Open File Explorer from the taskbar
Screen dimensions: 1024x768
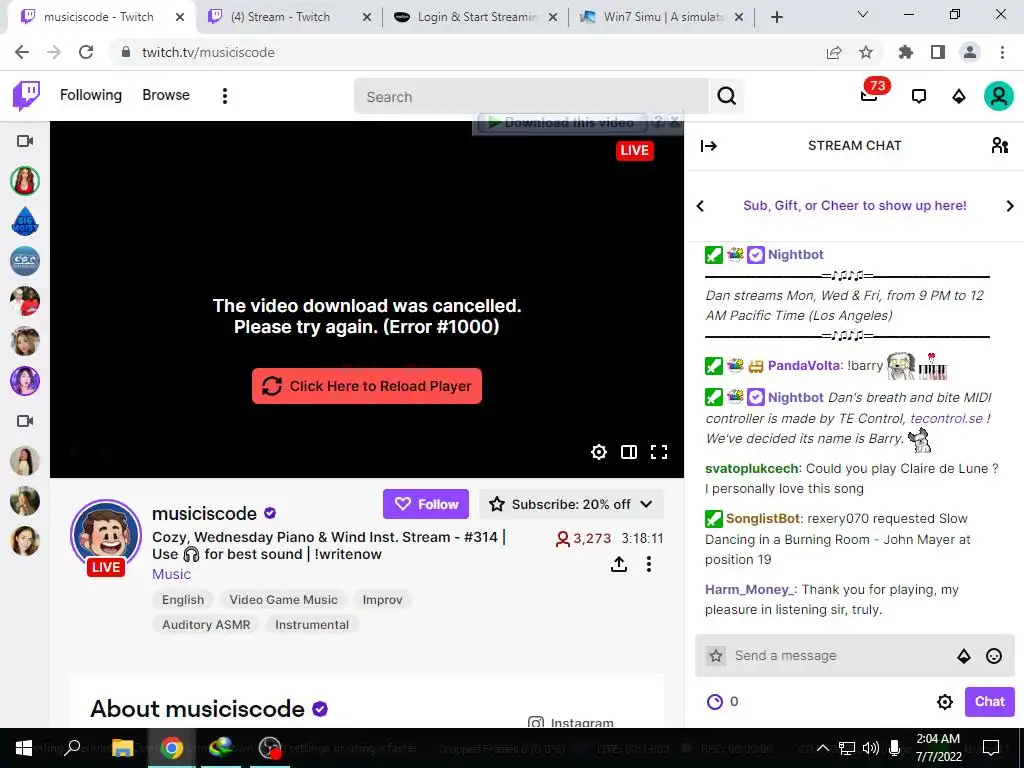point(122,748)
